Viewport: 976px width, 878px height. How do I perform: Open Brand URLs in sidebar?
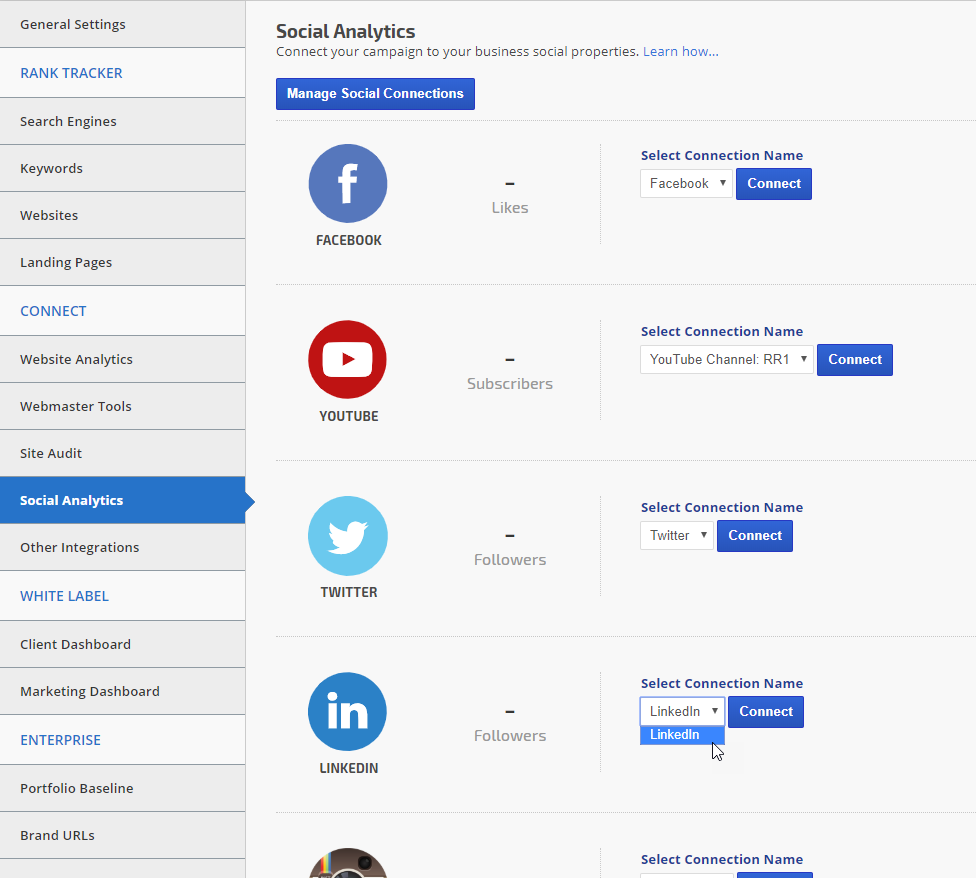pyautogui.click(x=123, y=836)
